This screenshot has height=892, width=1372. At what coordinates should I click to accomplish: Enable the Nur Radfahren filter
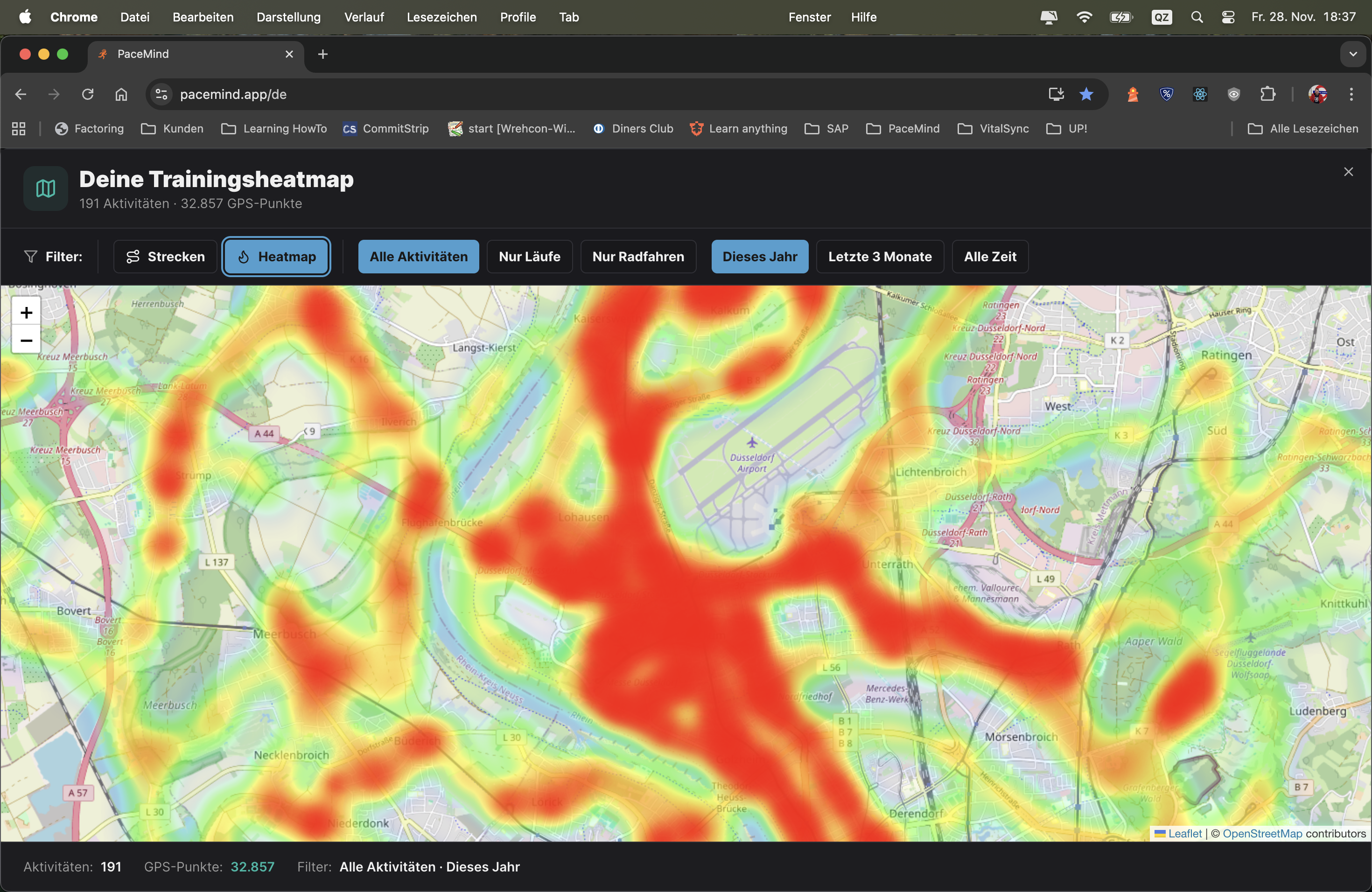[637, 257]
